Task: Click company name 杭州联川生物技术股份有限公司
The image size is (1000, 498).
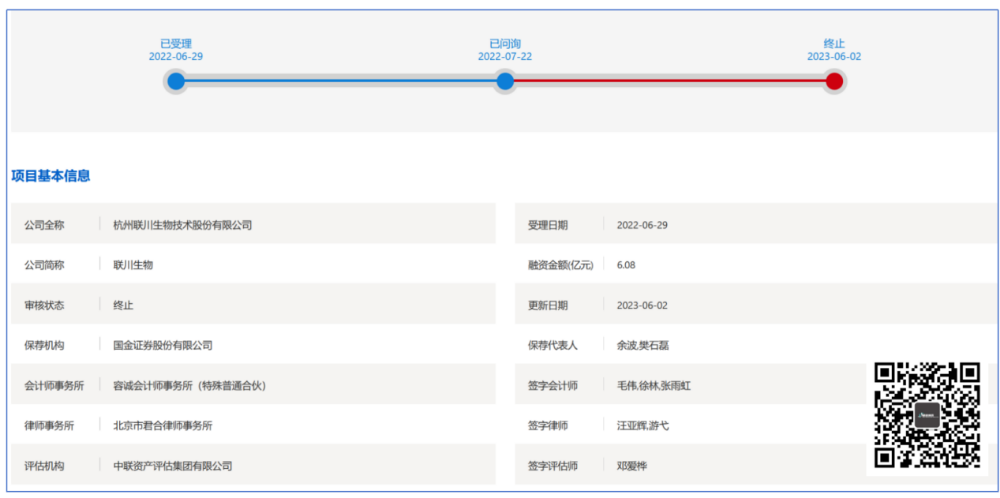Action: coord(183,225)
